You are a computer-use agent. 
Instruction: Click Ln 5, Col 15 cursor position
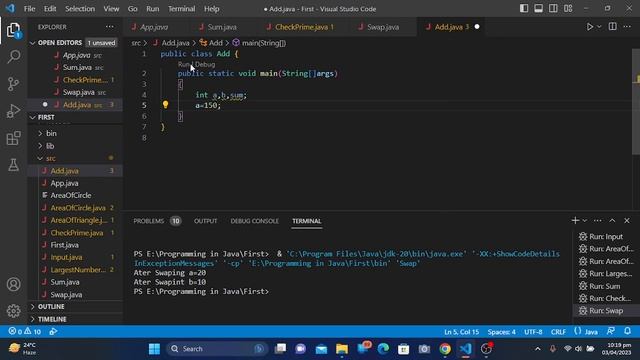(x=461, y=332)
